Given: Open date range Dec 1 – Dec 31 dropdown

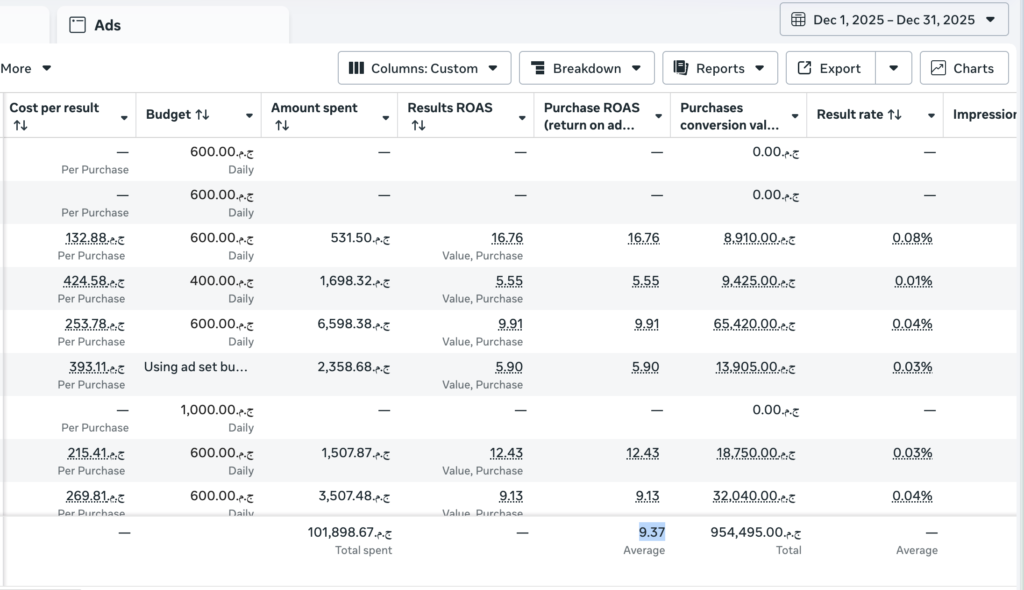Looking at the screenshot, I should click(893, 20).
